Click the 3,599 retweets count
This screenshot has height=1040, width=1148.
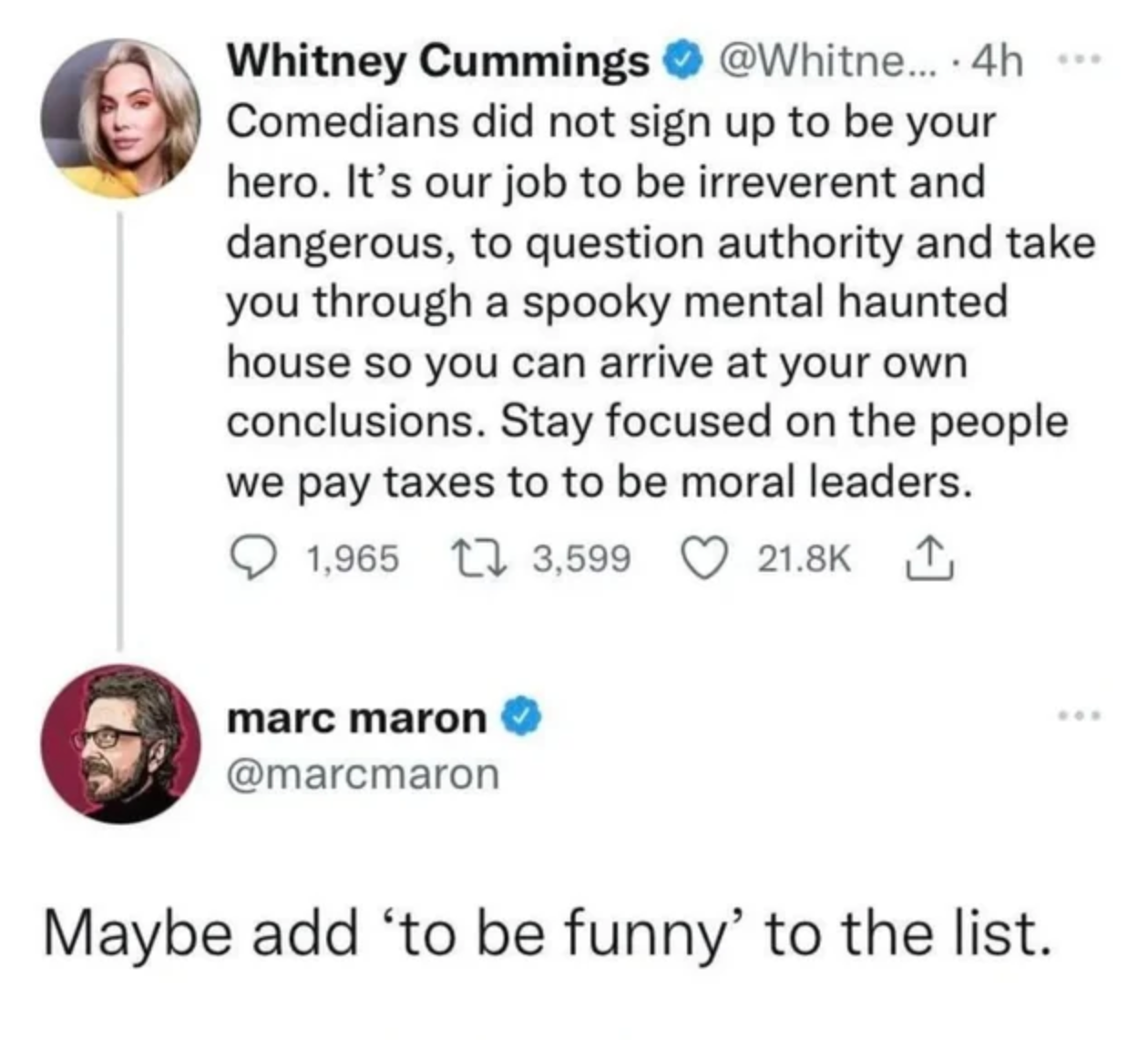(581, 558)
